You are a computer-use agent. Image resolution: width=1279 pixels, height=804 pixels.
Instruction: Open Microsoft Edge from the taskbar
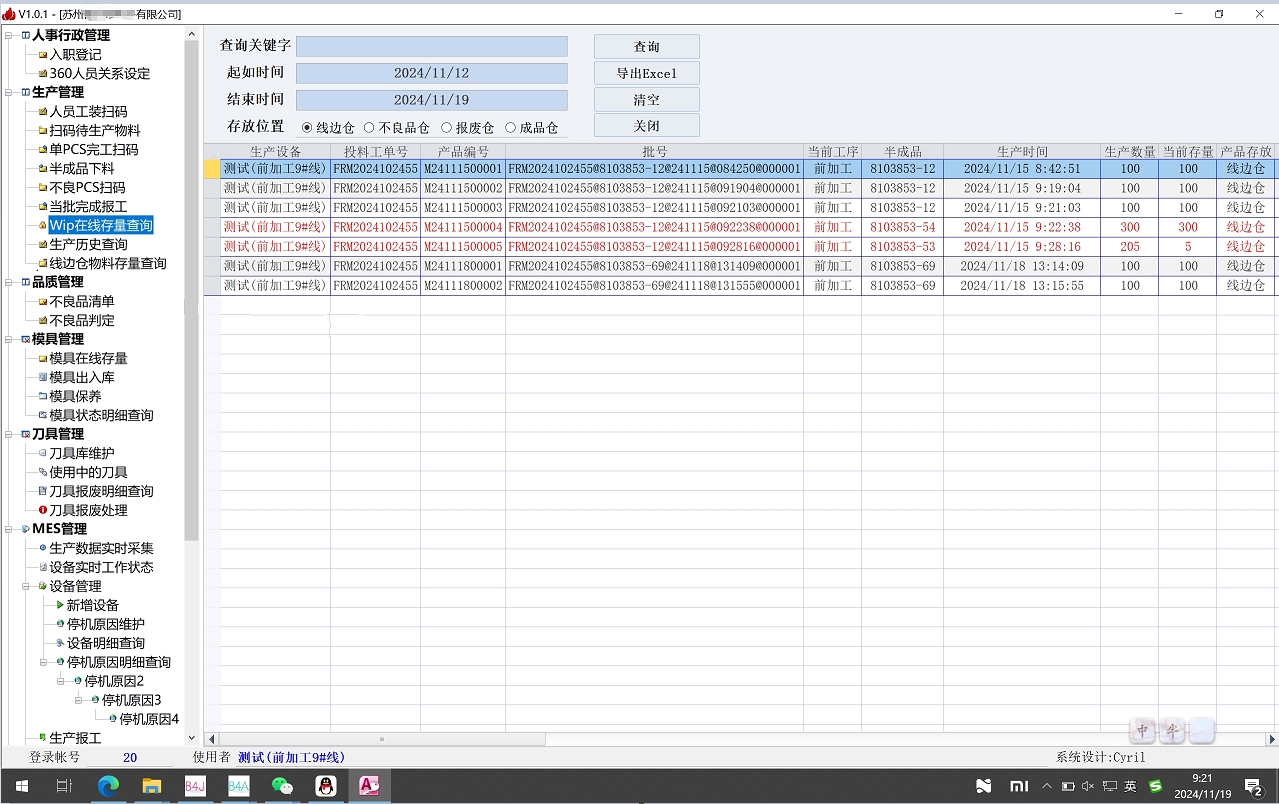[x=108, y=786]
